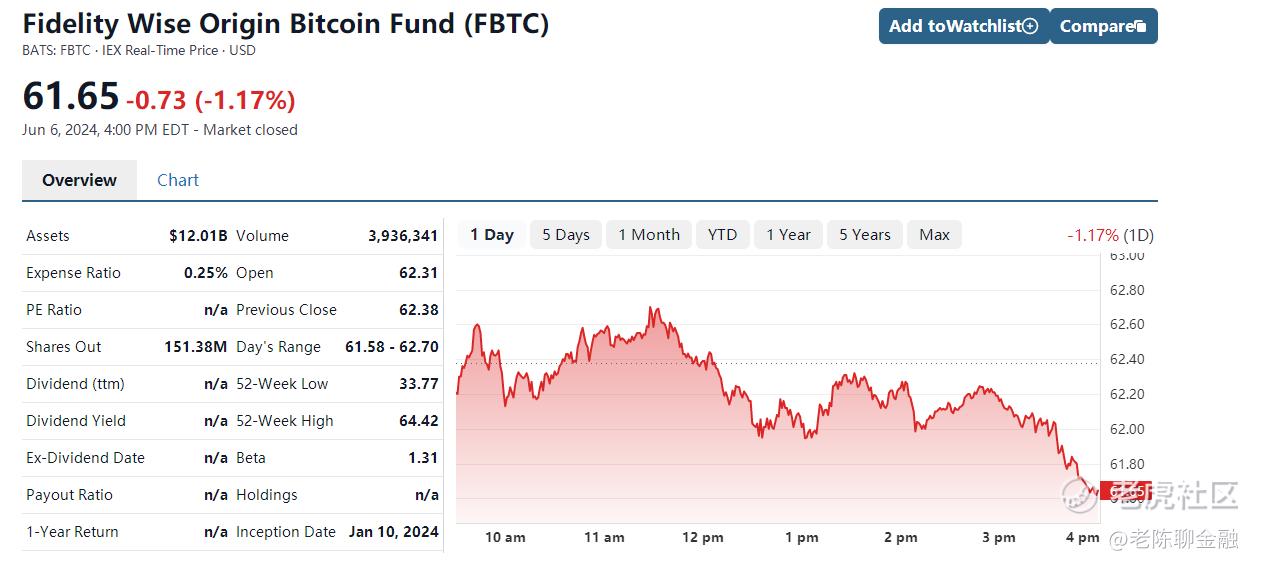1263x568 pixels.
Task: Show the Max chart range
Action: (935, 235)
